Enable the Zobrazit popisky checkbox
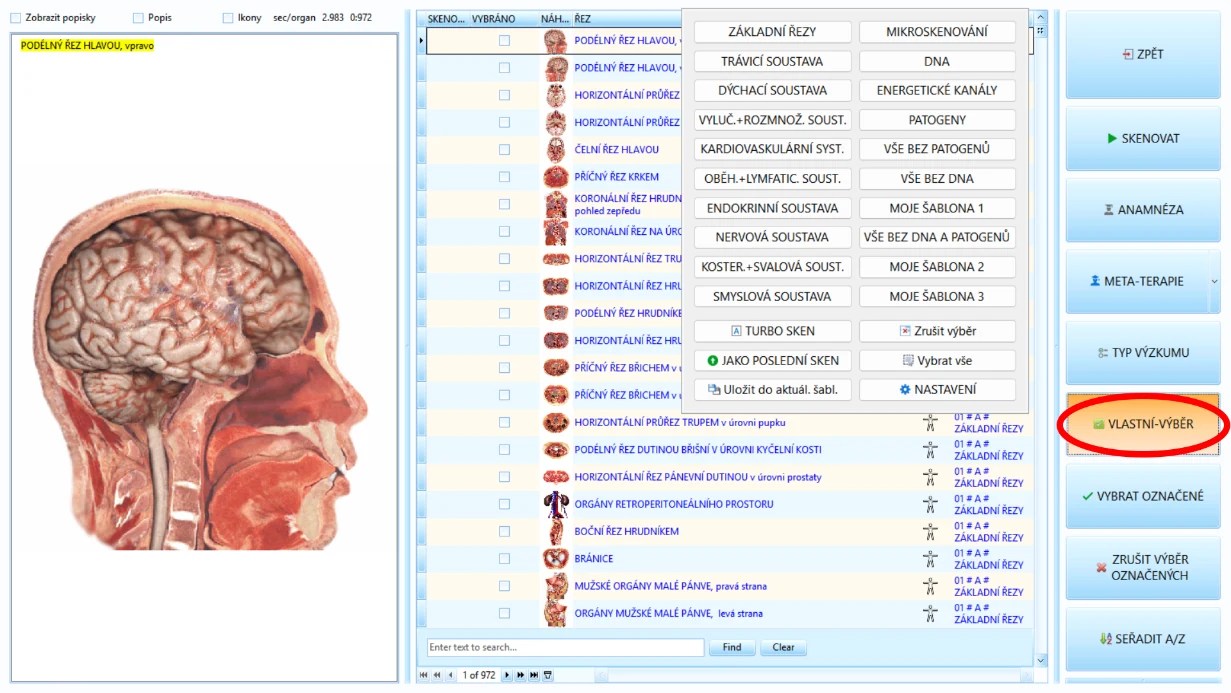The image size is (1231, 693). pyautogui.click(x=15, y=18)
